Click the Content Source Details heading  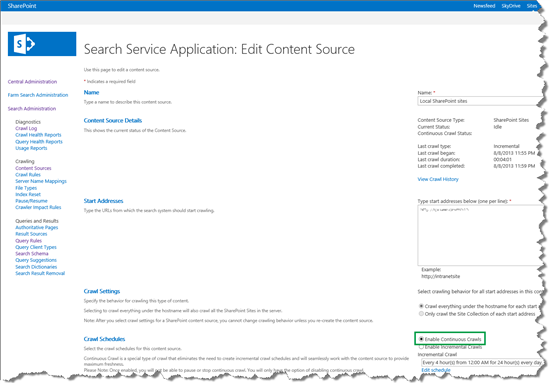click(x=113, y=121)
